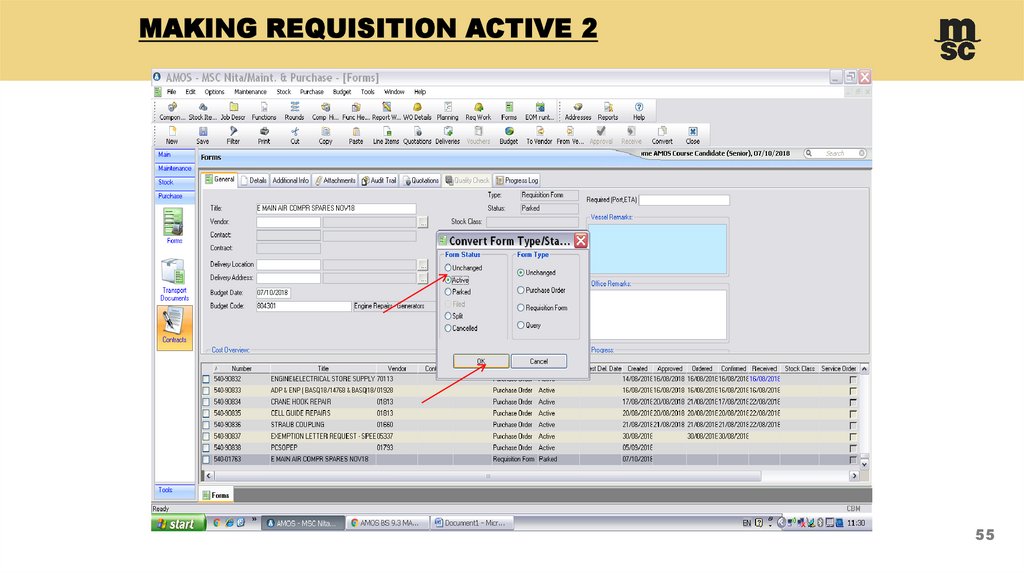Expand the Maintenance sidebar group
1024x574 pixels.
[174, 168]
